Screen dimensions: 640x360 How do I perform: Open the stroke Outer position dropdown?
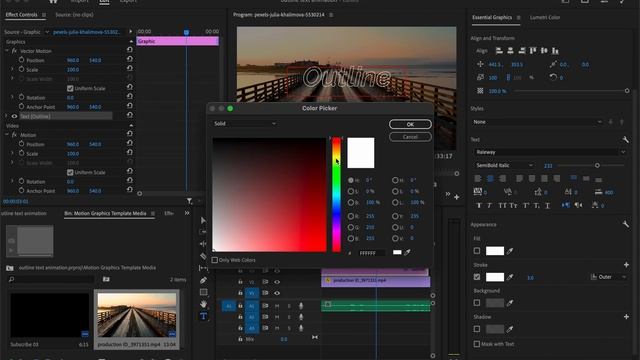coord(608,277)
